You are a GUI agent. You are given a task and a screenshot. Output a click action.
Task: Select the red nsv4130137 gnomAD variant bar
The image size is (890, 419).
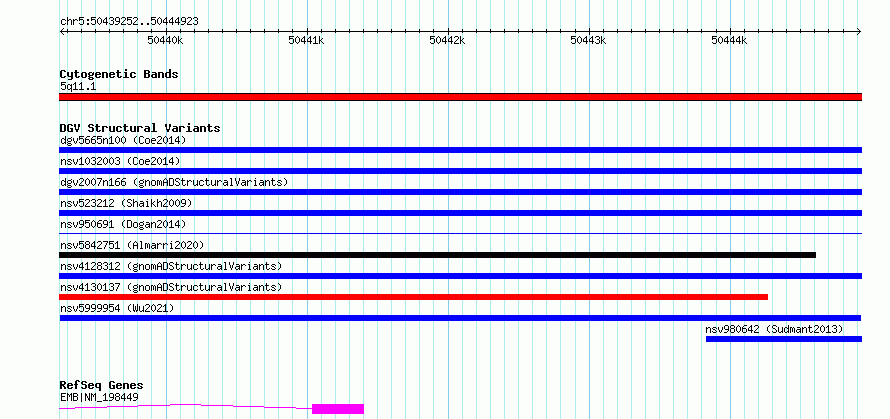[x=414, y=297]
